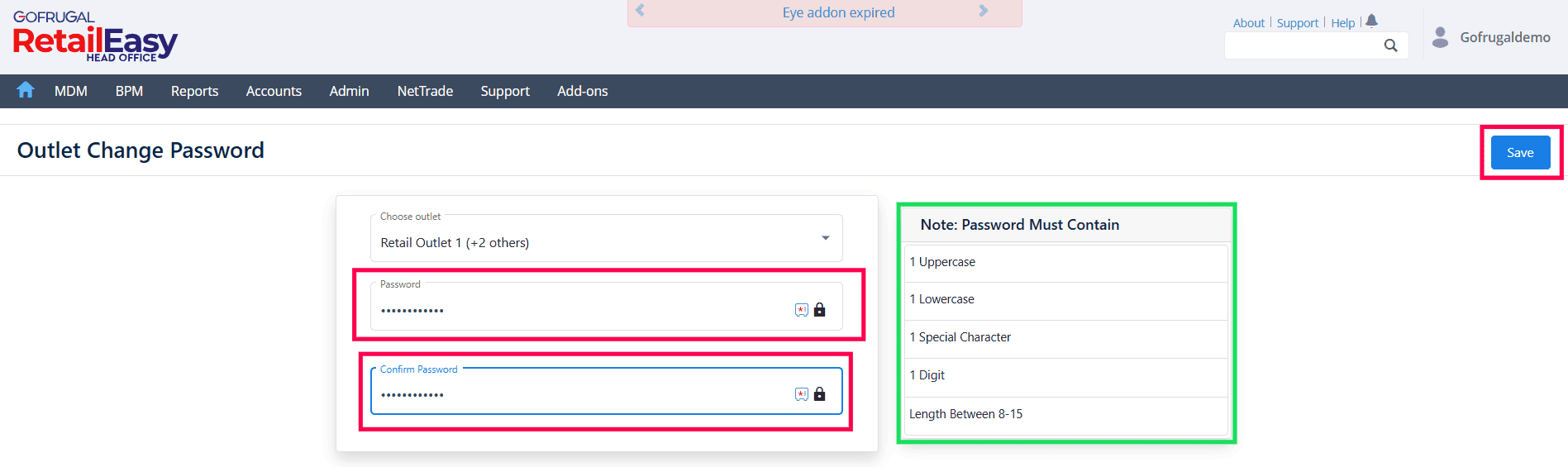Image resolution: width=1568 pixels, height=467 pixels.
Task: Click the lock icon in Confirm Password field
Action: tap(819, 394)
